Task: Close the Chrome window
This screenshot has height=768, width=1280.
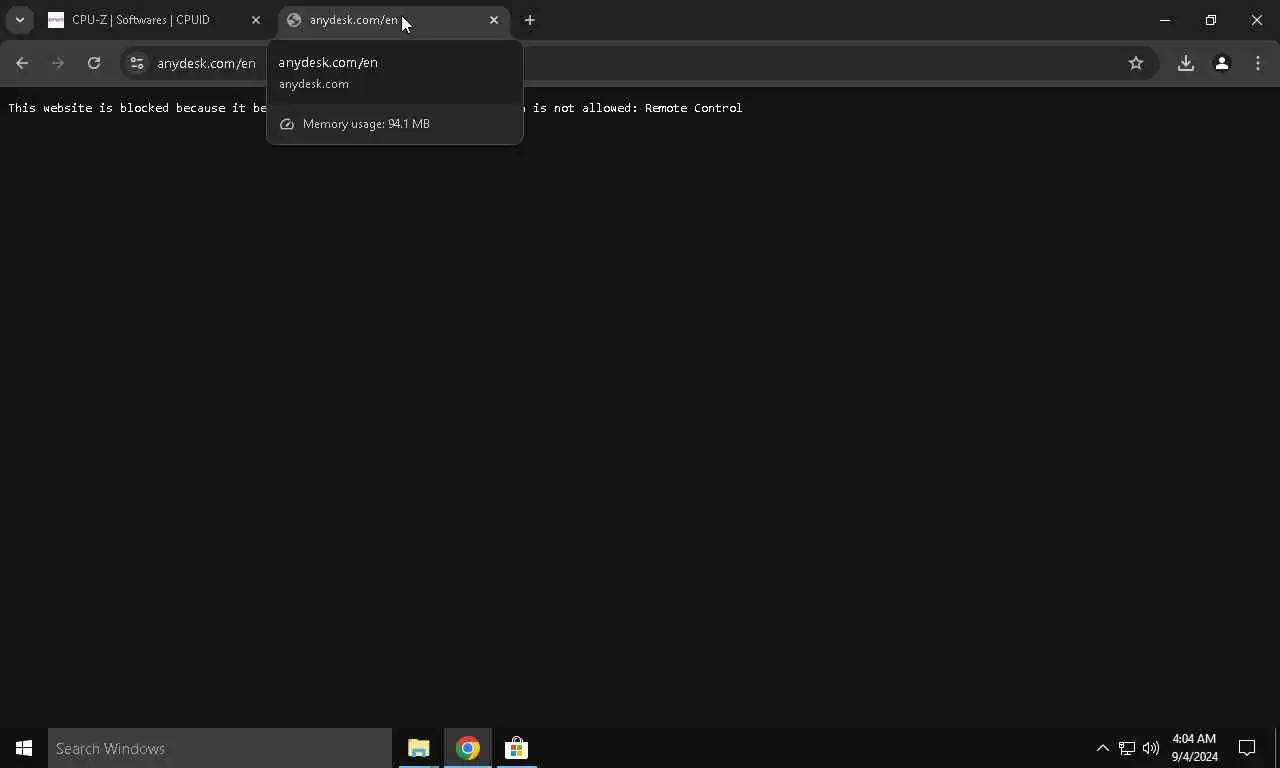Action: [x=1257, y=20]
